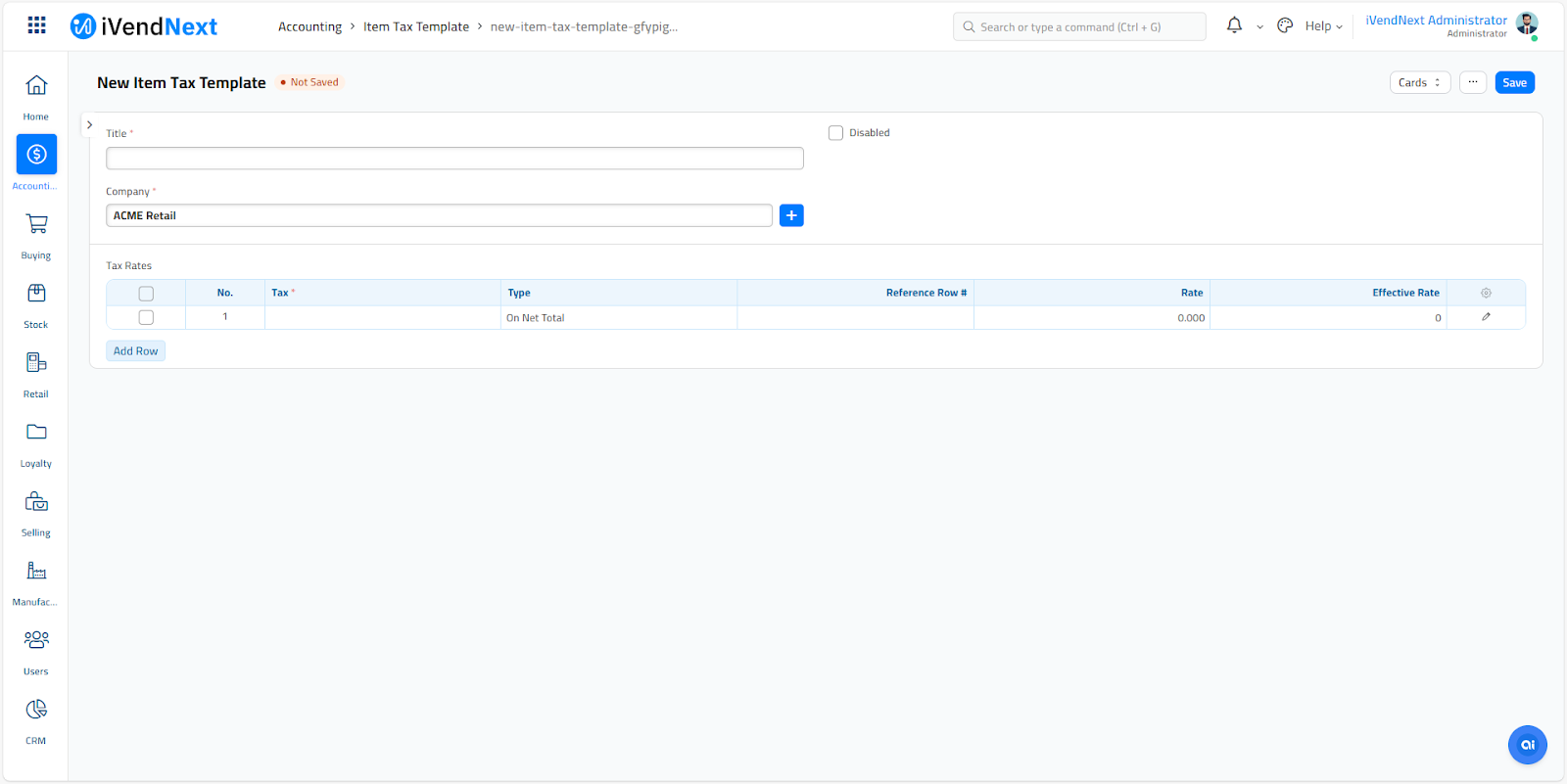Image resolution: width=1567 pixels, height=784 pixels.
Task: Open the Loyalty folder icon
Action: (36, 433)
